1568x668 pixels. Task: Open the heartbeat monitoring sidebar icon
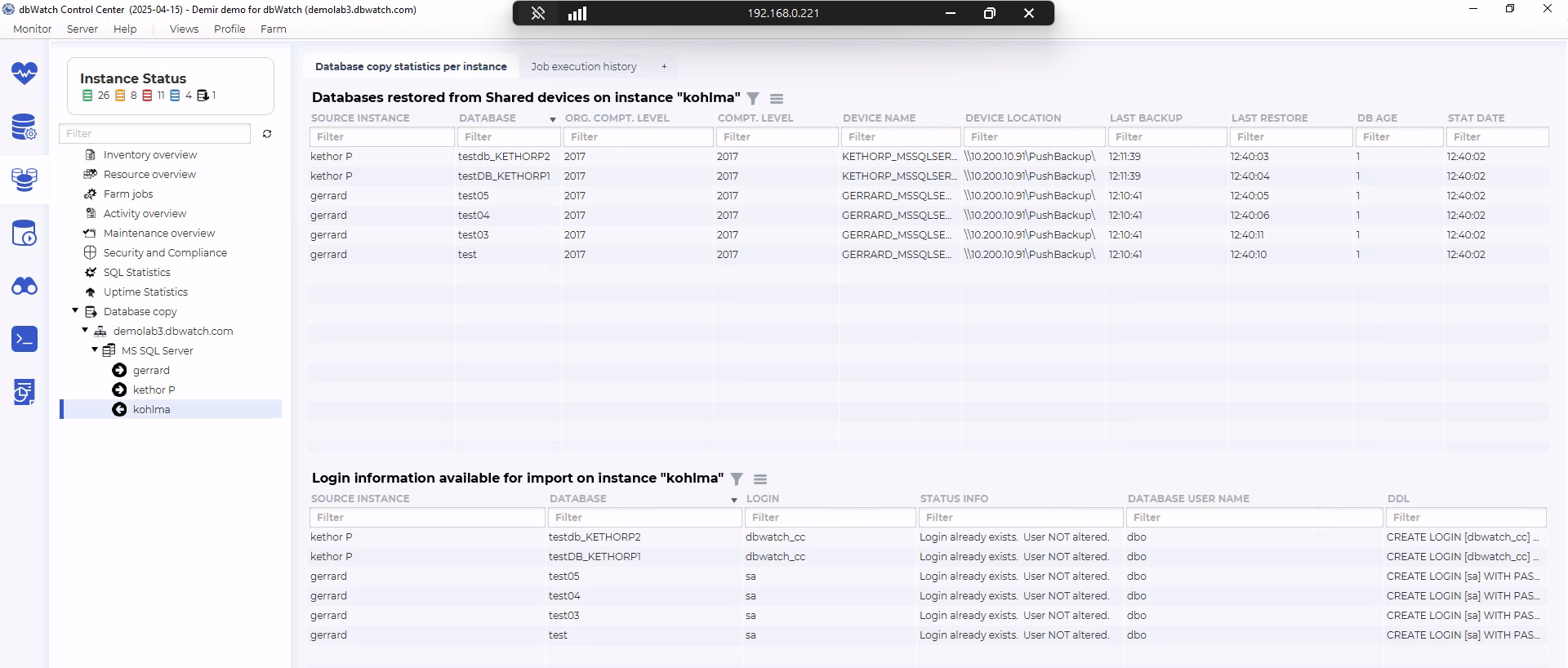24,73
